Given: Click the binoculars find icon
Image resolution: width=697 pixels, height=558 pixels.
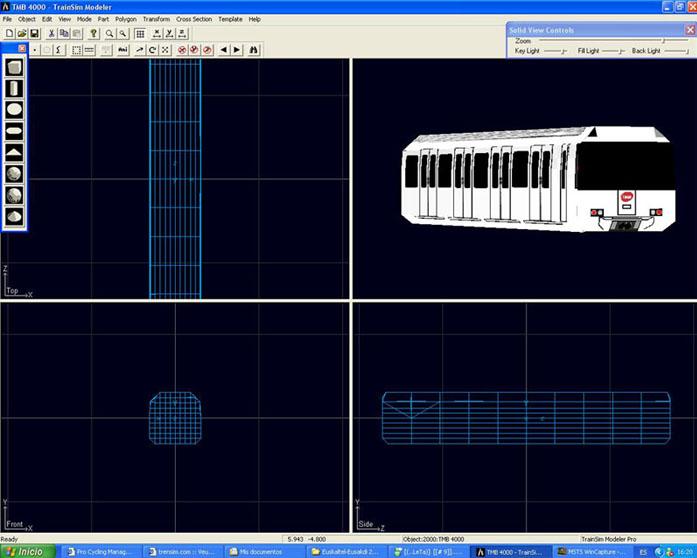Looking at the screenshot, I should pos(254,49).
